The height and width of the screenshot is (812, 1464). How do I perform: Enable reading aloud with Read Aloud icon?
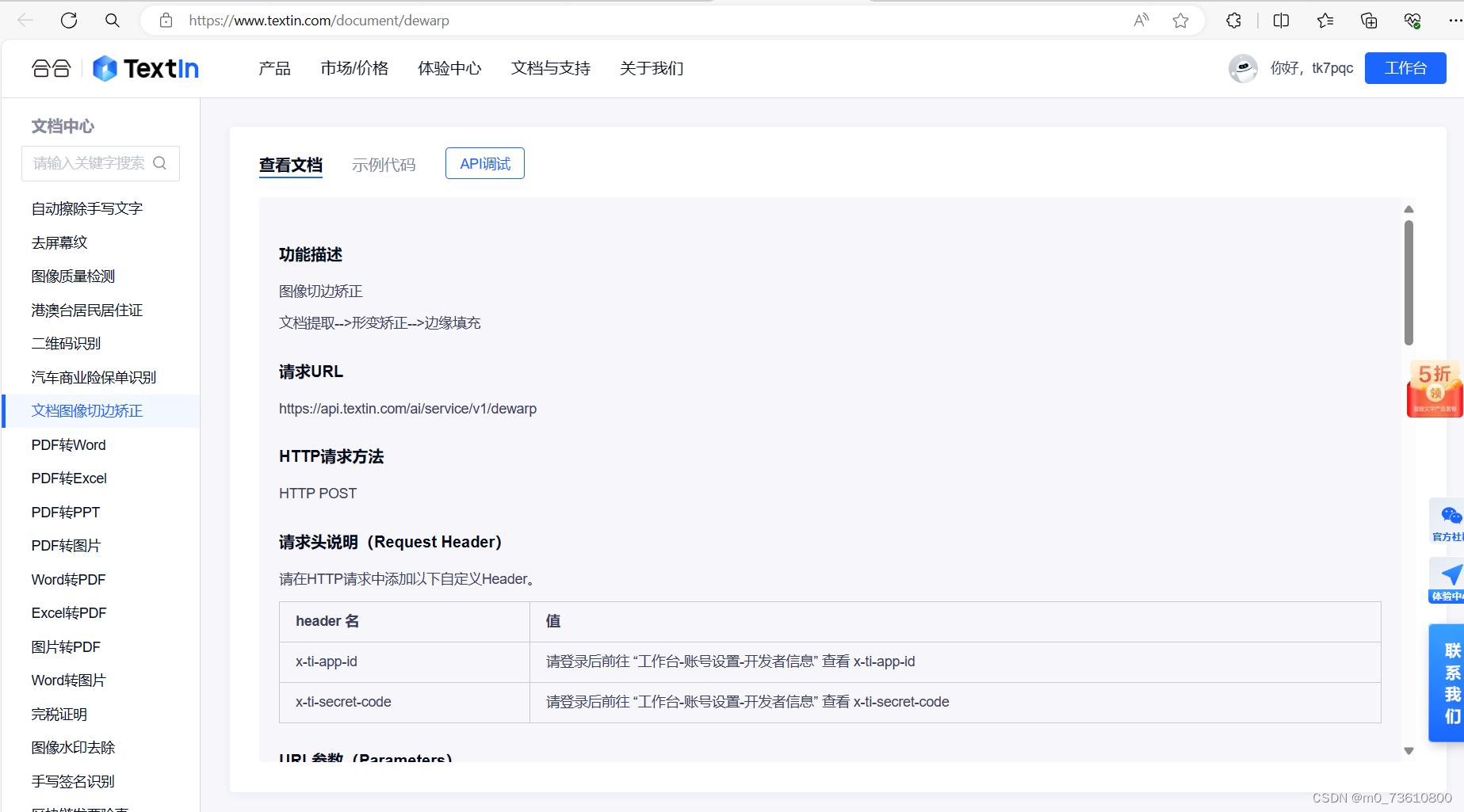1141,20
